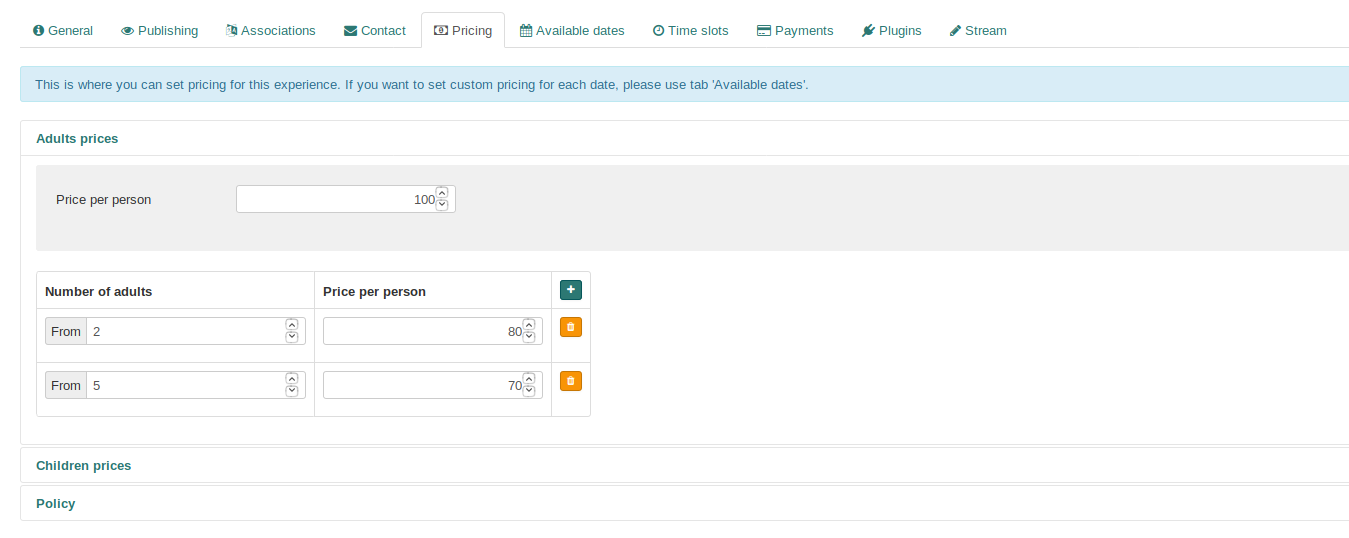Open the Plugins tab
Screen dimensions: 1349x538
pos(891,31)
